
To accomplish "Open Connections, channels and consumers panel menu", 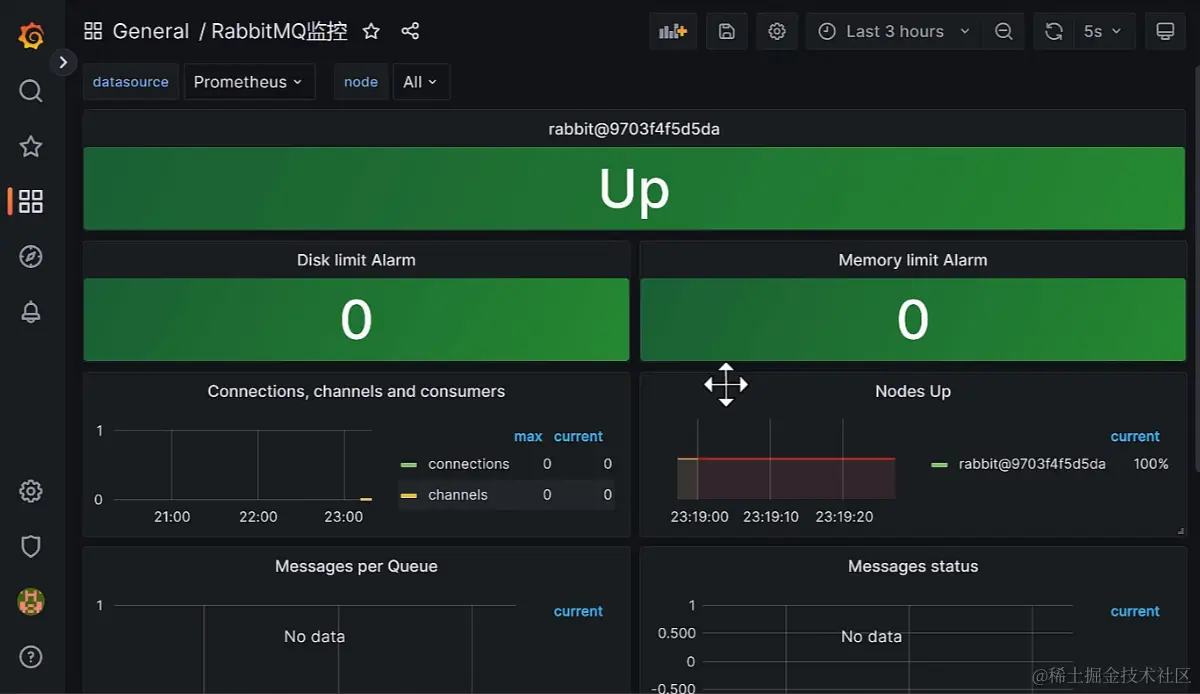I will 356,391.
